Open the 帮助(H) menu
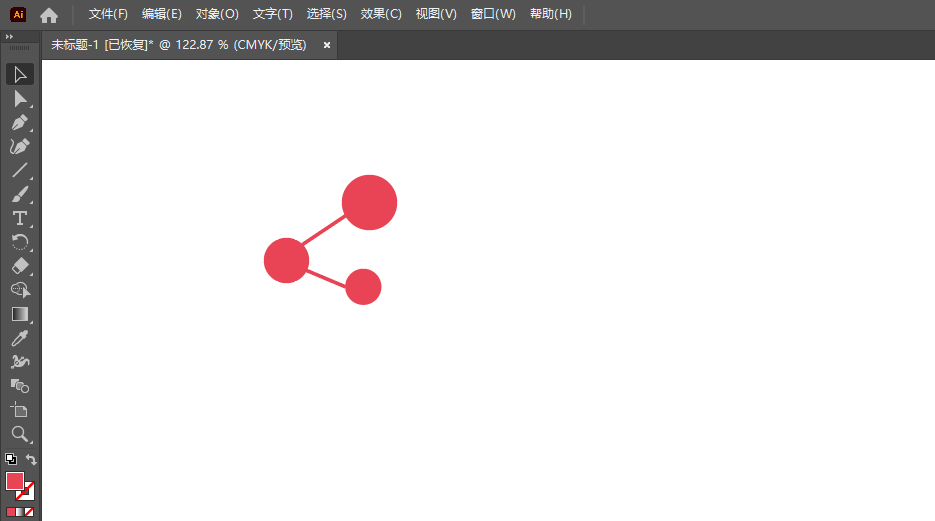 point(550,14)
